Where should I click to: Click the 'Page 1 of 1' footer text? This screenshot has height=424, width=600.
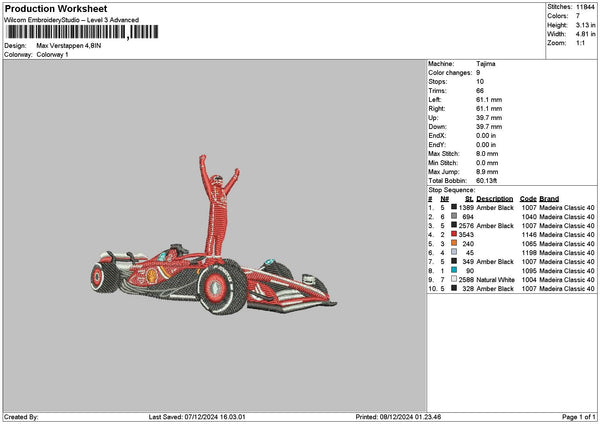579,417
